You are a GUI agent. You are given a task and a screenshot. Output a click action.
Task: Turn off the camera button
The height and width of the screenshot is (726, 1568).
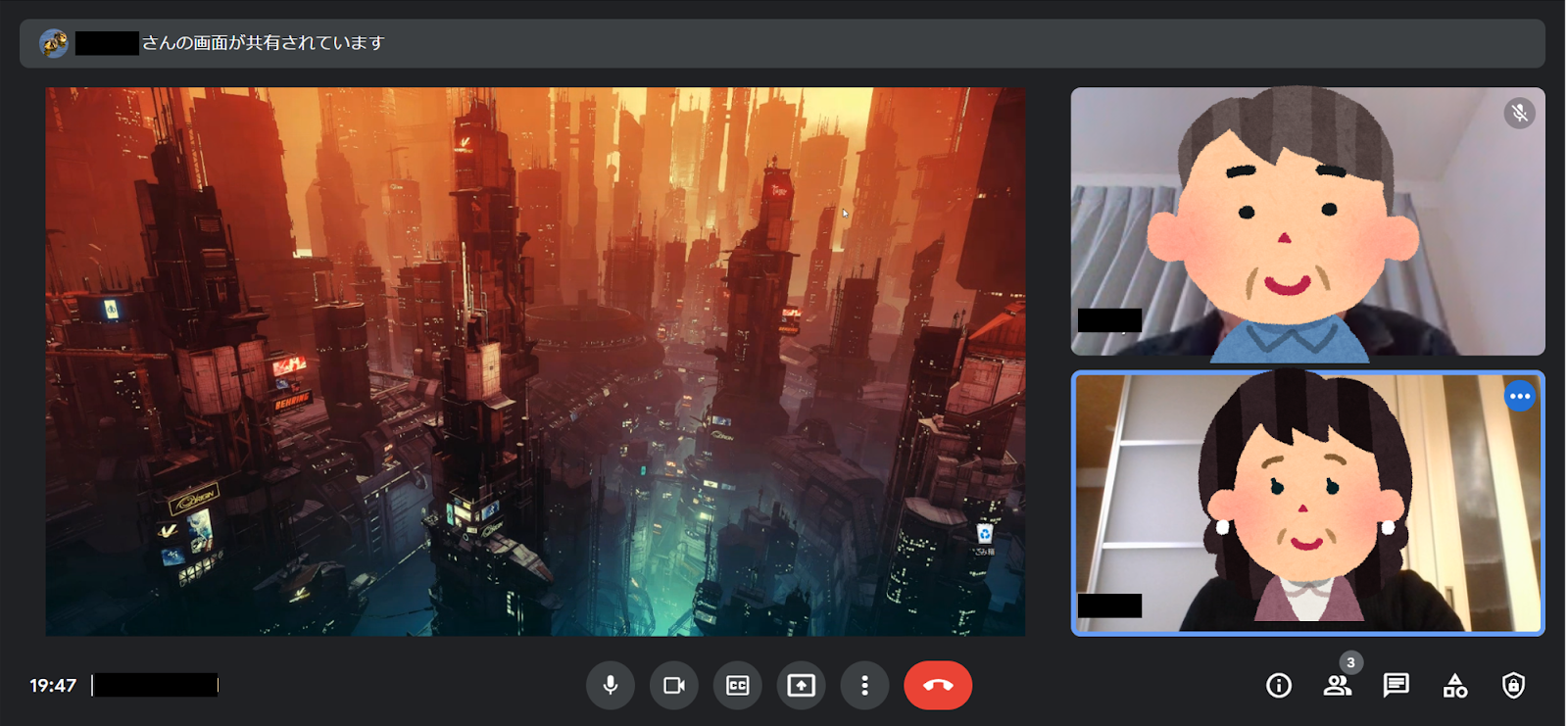[x=674, y=685]
